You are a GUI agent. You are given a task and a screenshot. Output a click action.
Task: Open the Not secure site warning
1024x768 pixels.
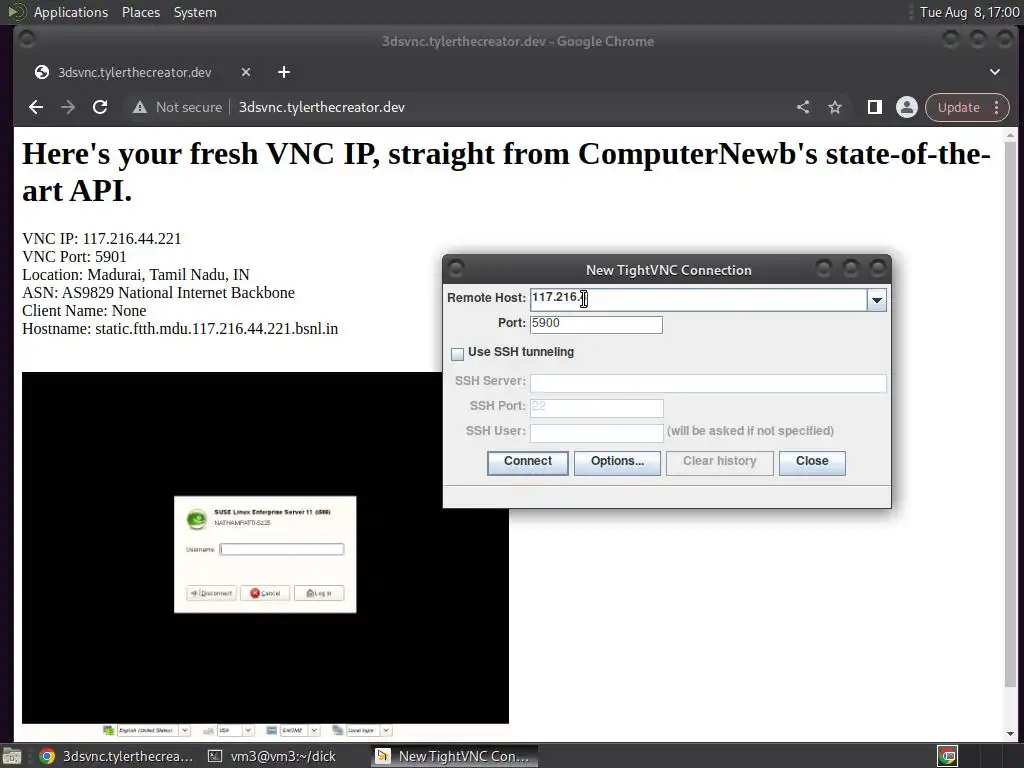click(x=178, y=107)
